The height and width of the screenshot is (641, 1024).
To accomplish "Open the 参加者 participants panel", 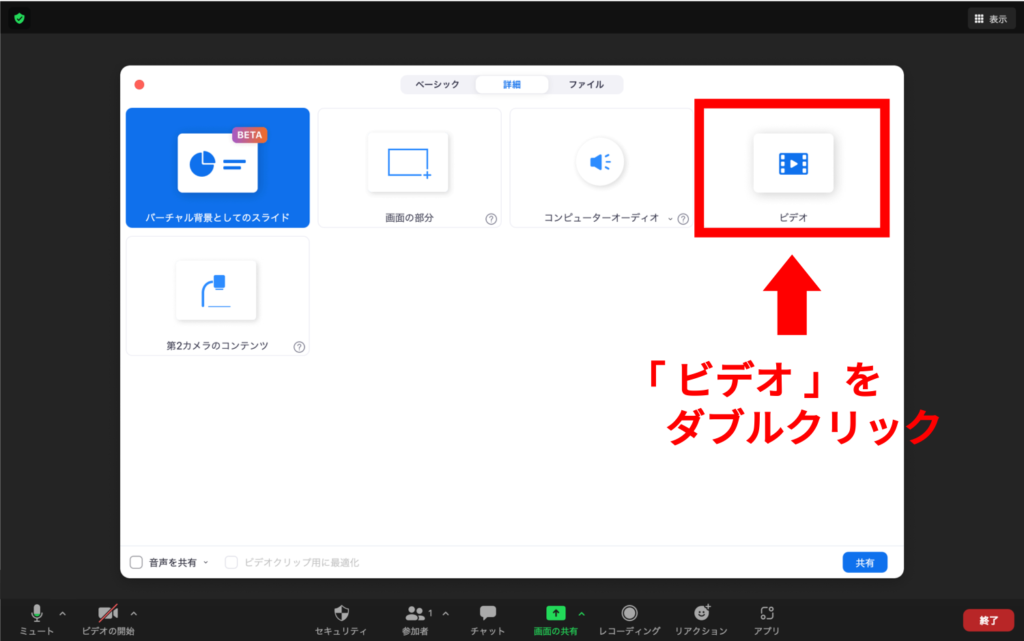I will (x=415, y=619).
